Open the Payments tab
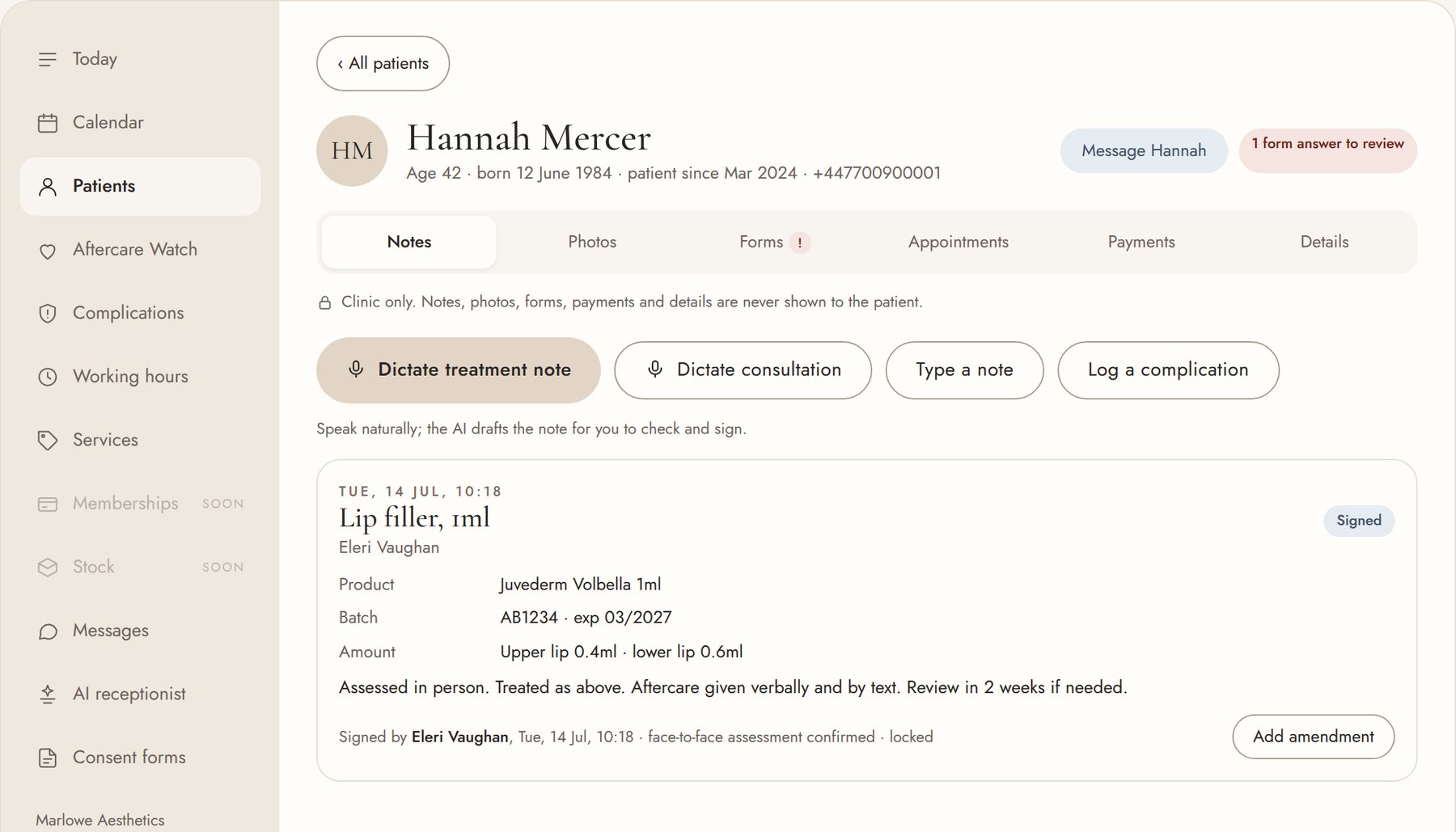Image resolution: width=1456 pixels, height=832 pixels. coord(1141,242)
